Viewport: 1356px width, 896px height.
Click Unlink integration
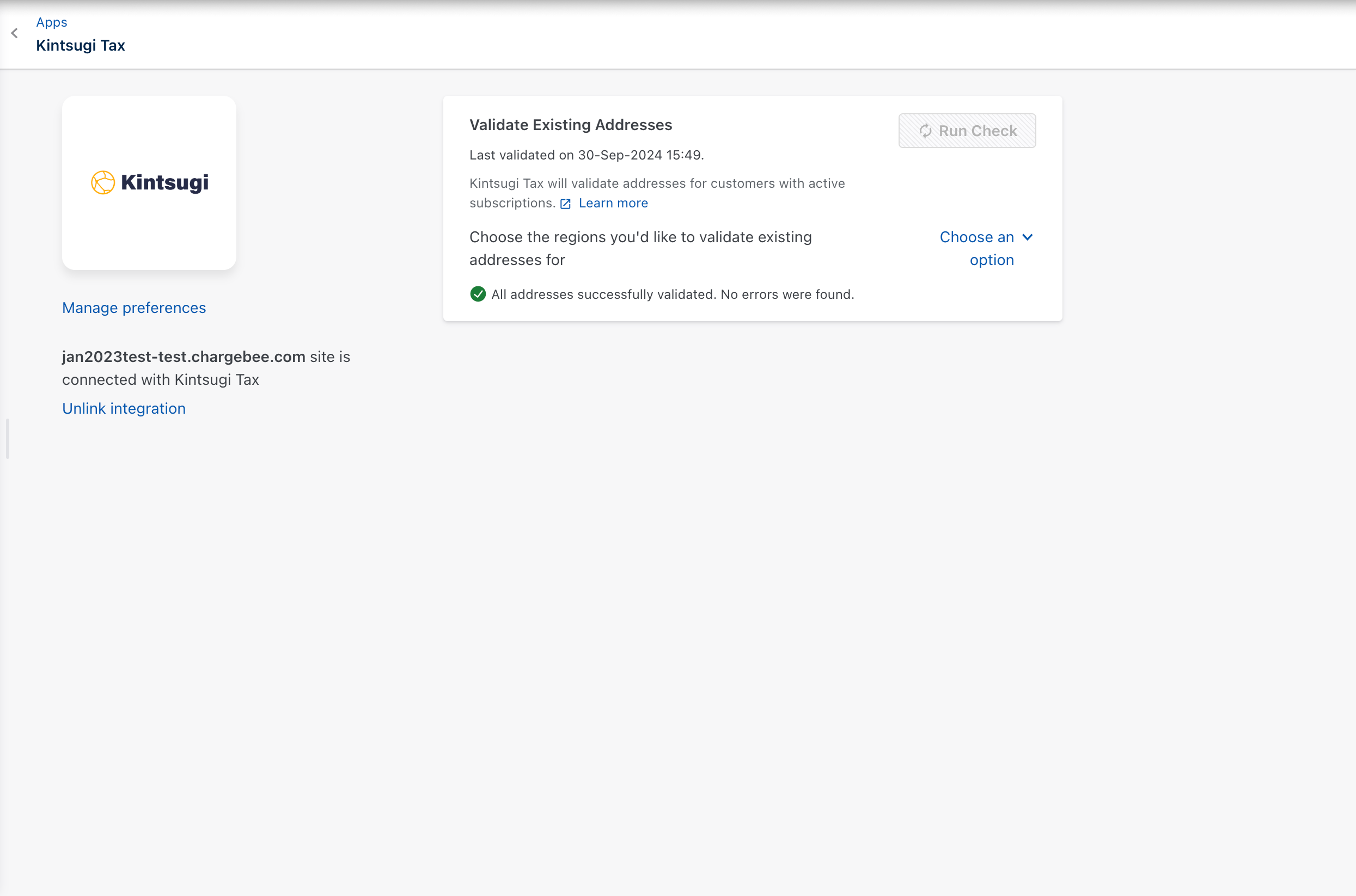[124, 409]
